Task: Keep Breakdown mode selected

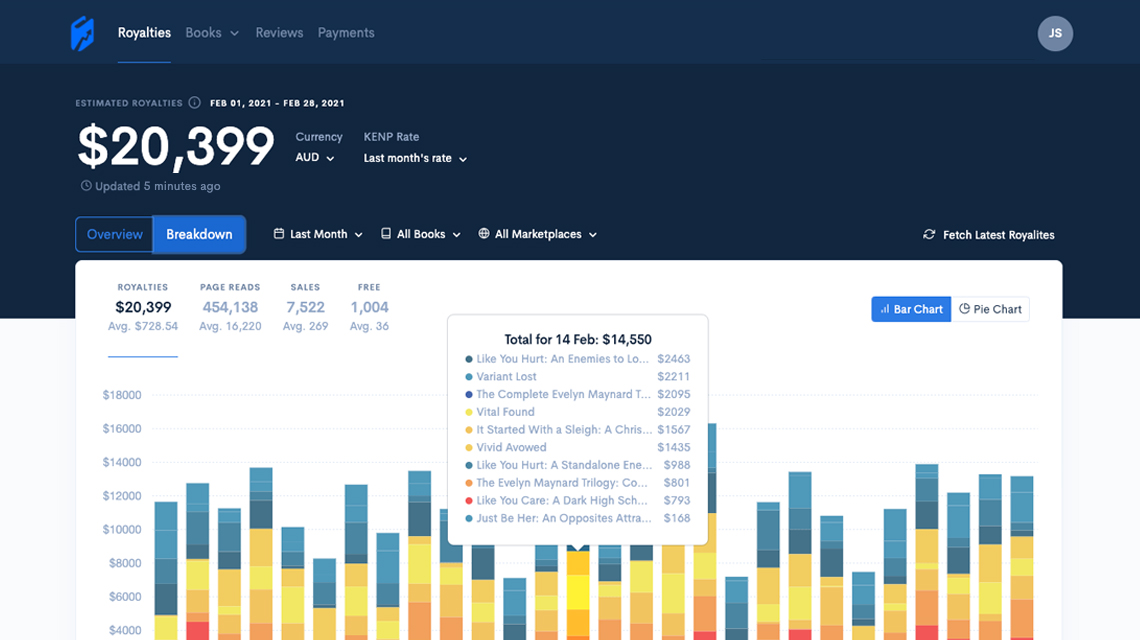Action: pos(199,234)
